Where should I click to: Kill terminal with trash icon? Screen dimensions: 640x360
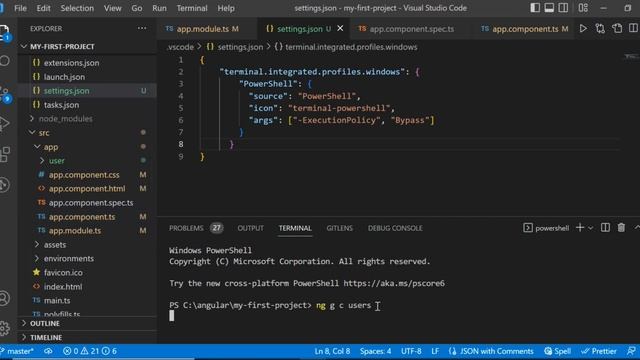[621, 228]
